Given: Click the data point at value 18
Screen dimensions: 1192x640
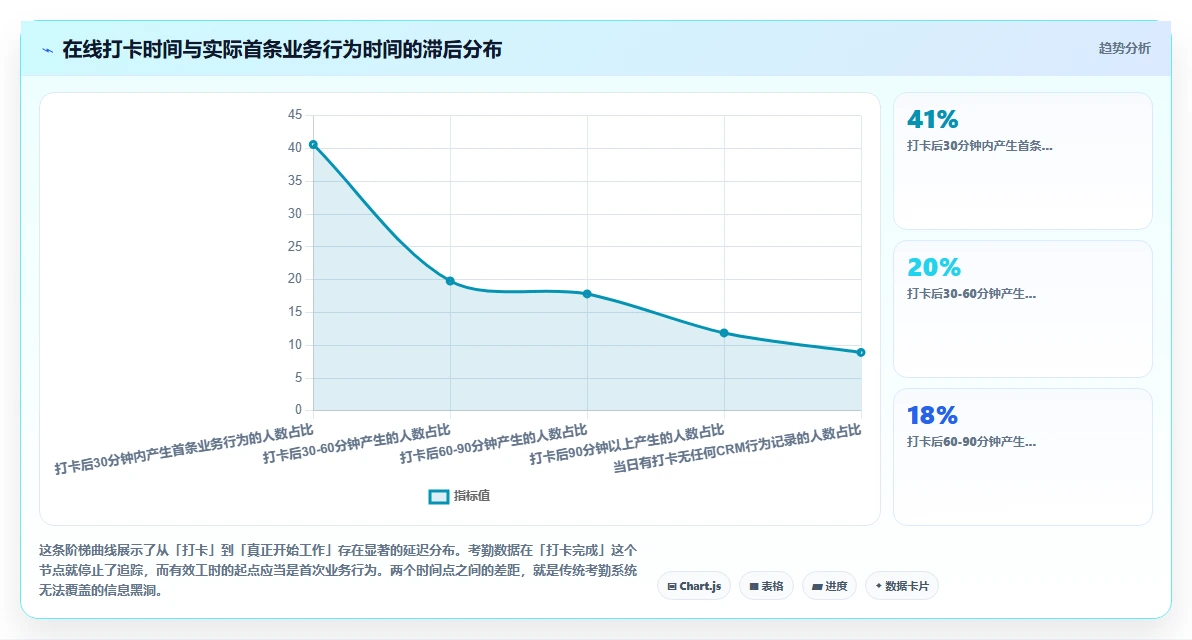Looking at the screenshot, I should click(x=587, y=294).
